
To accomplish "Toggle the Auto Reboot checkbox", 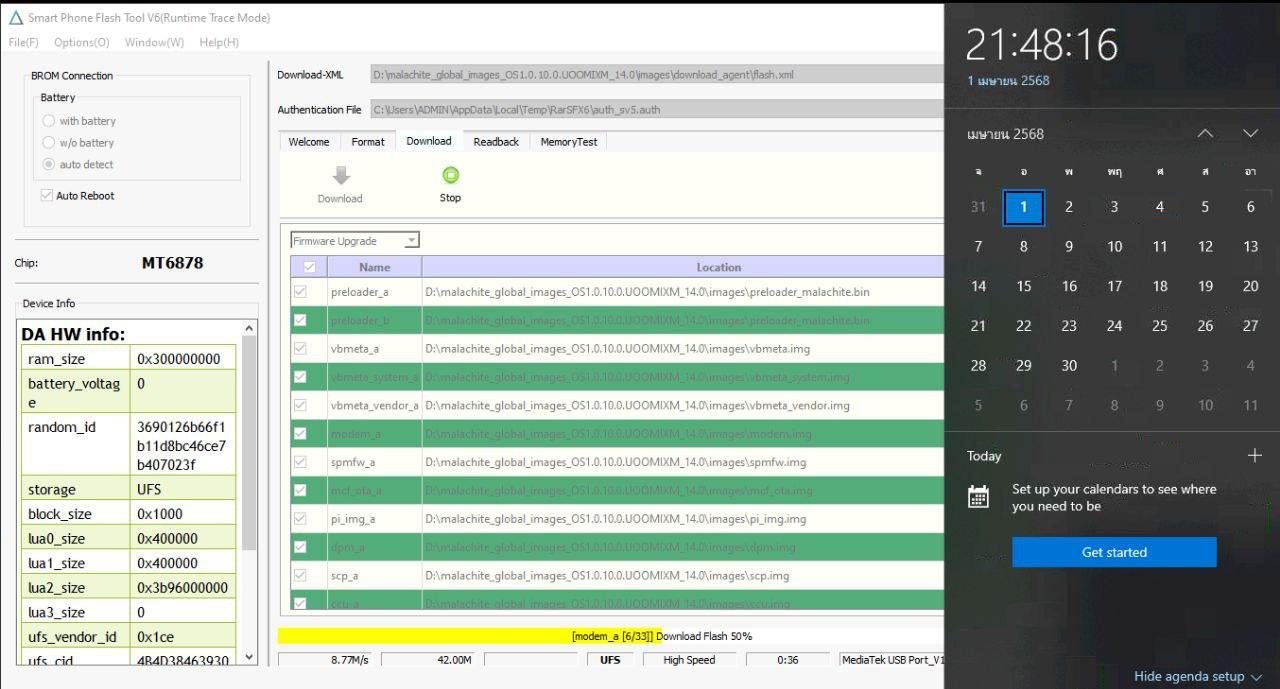I will 46,196.
